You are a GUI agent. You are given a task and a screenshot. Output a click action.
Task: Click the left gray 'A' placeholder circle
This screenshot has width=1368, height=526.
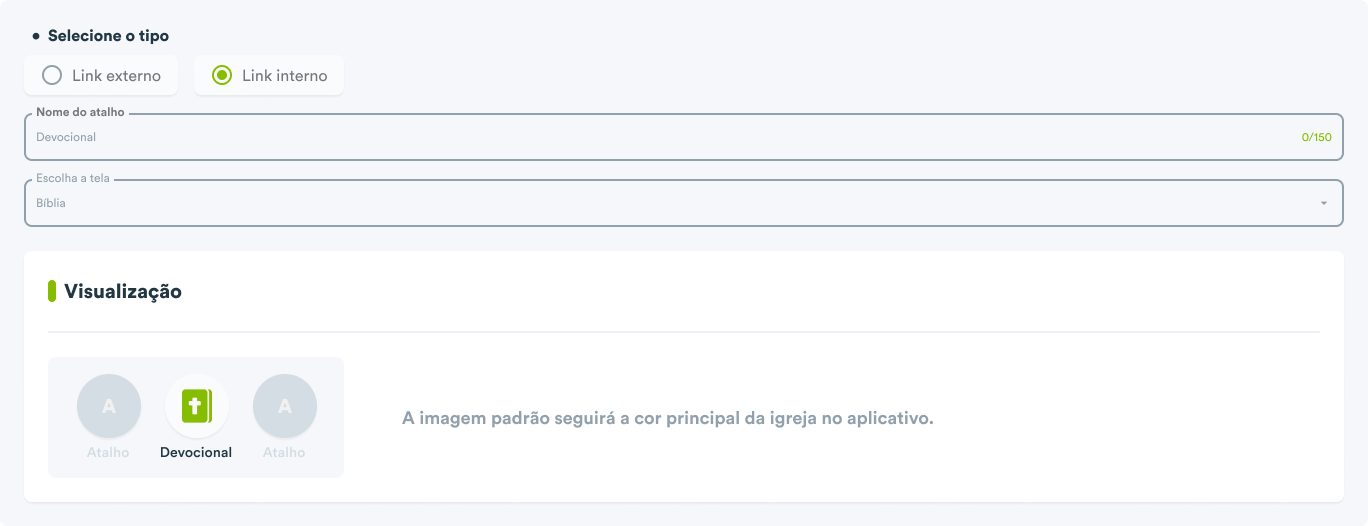(x=109, y=406)
